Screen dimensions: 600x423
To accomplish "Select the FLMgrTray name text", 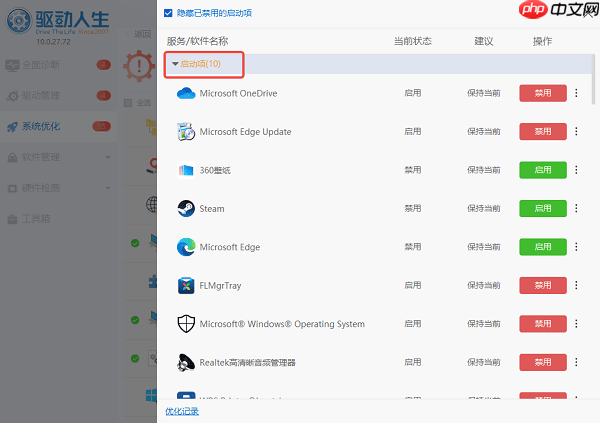I will pos(220,286).
